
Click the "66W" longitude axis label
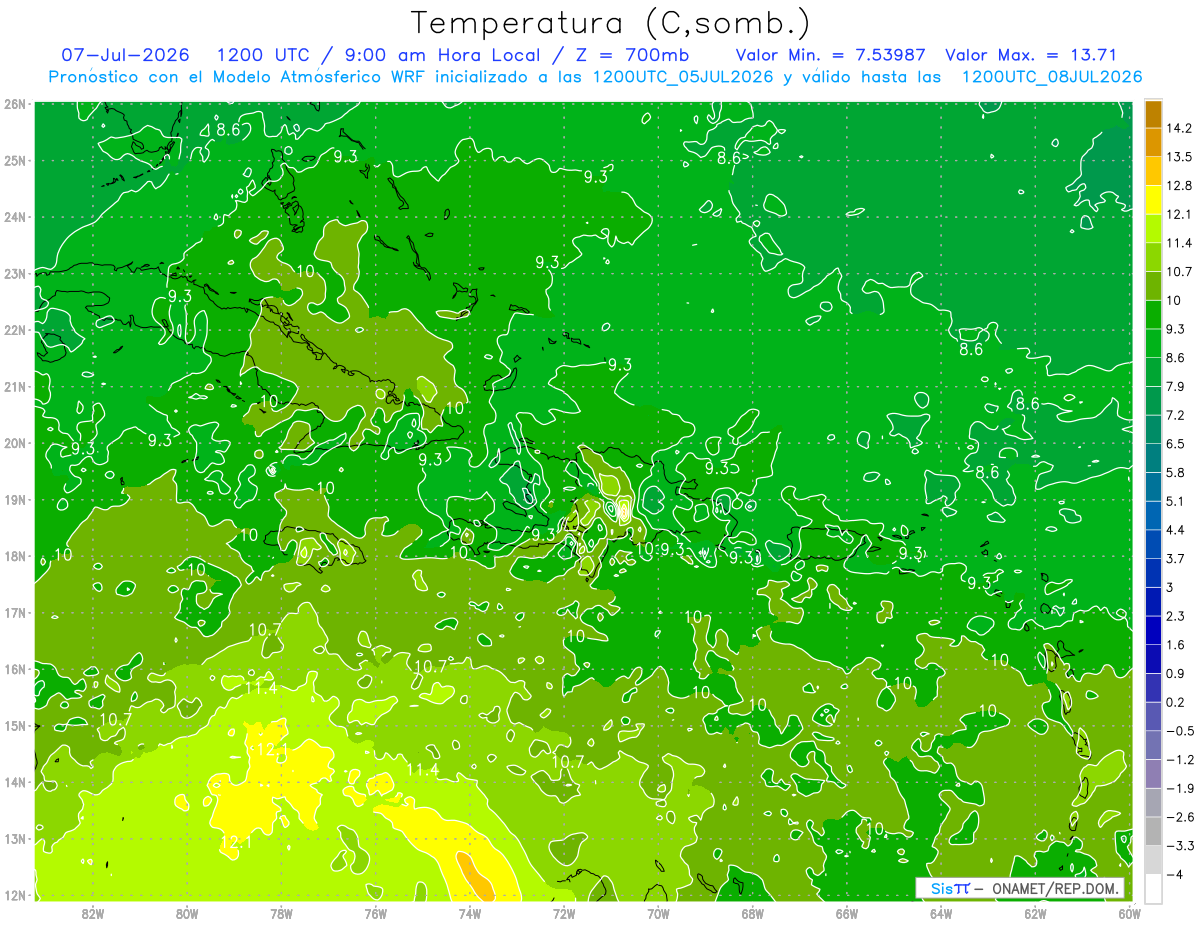(x=847, y=913)
